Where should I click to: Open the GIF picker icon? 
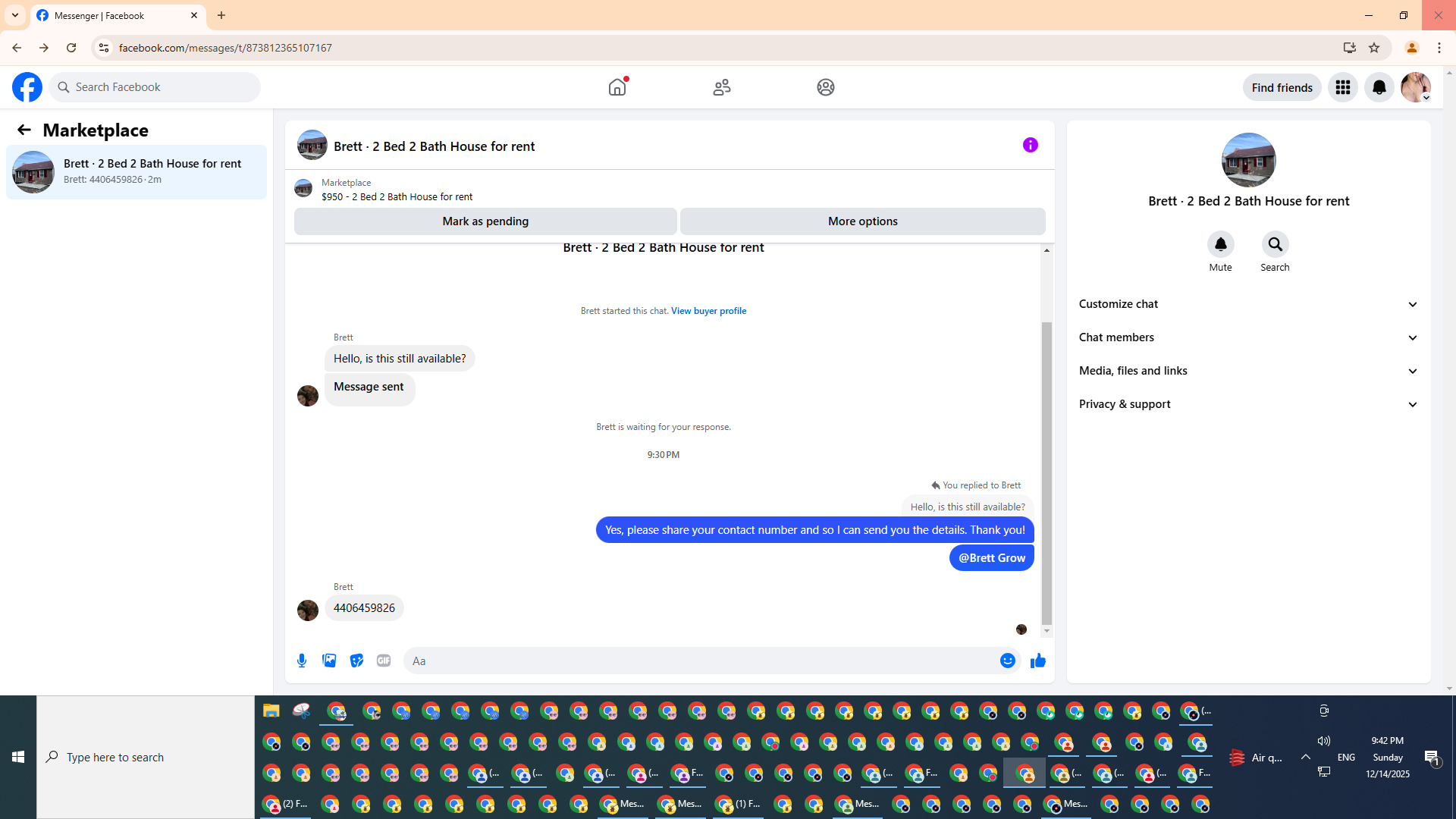click(384, 661)
